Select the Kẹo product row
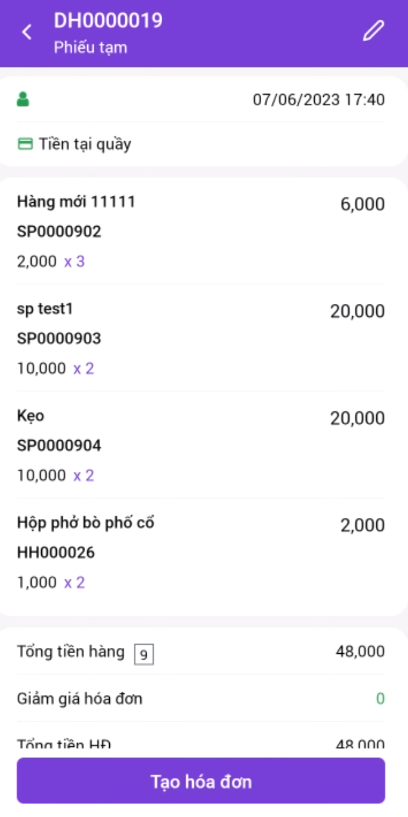 point(201,445)
